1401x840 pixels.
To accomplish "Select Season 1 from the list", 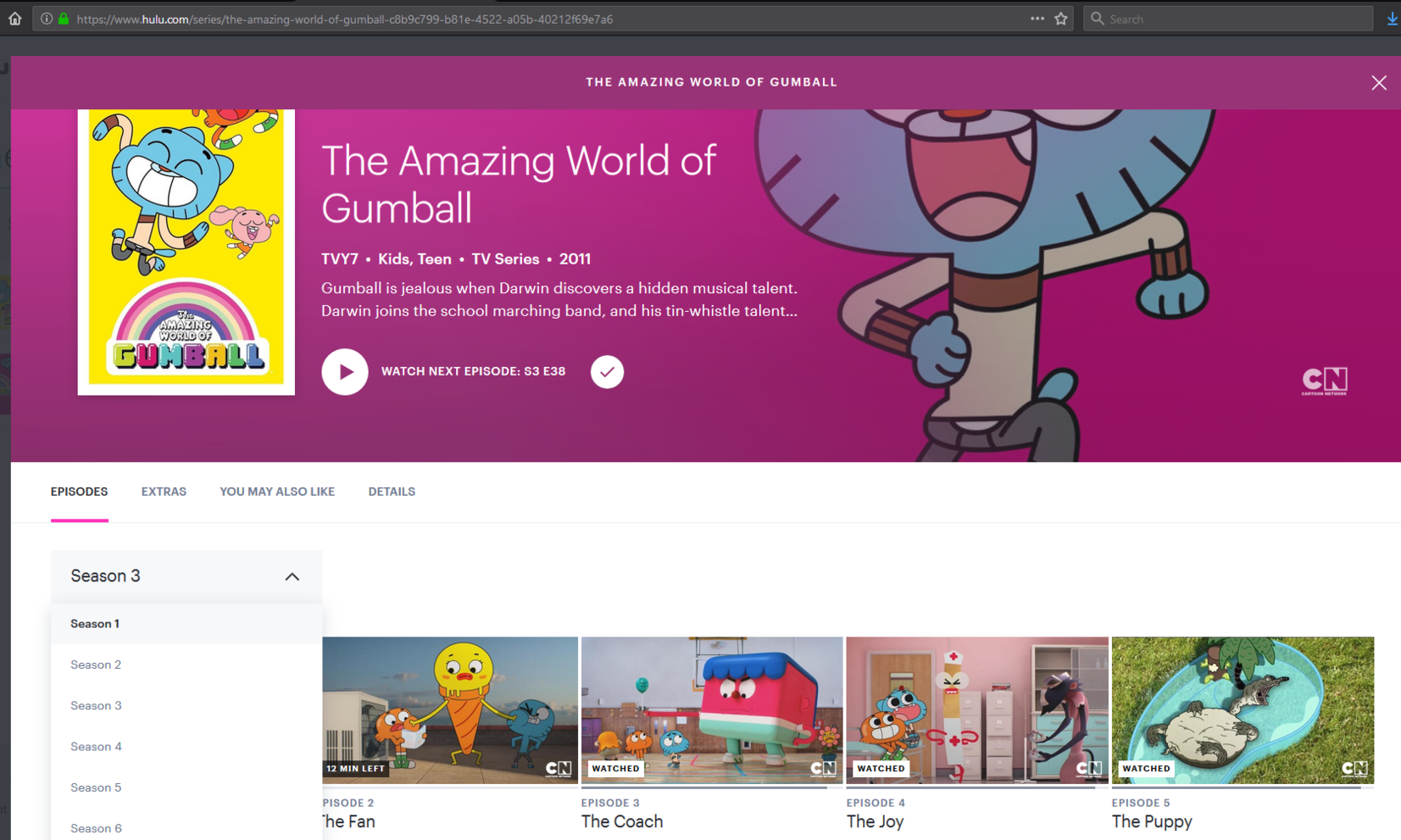I will click(x=95, y=624).
